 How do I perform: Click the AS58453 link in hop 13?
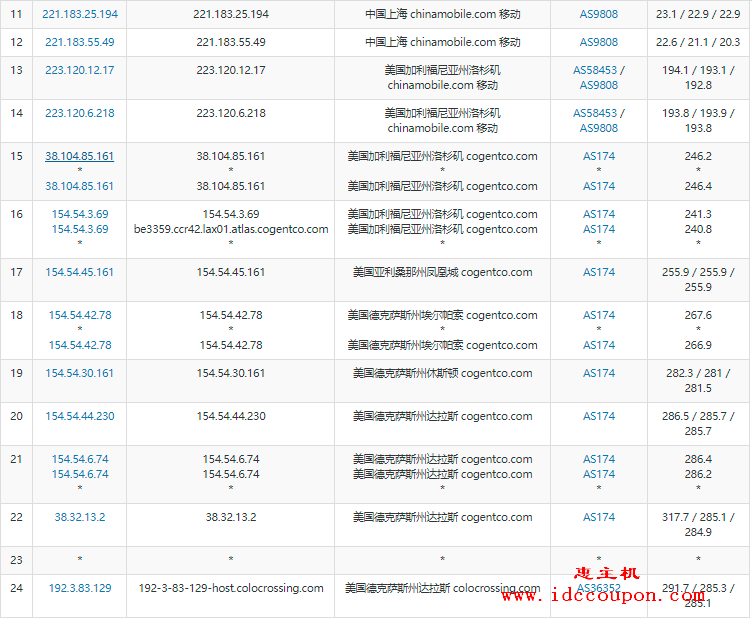(x=595, y=70)
